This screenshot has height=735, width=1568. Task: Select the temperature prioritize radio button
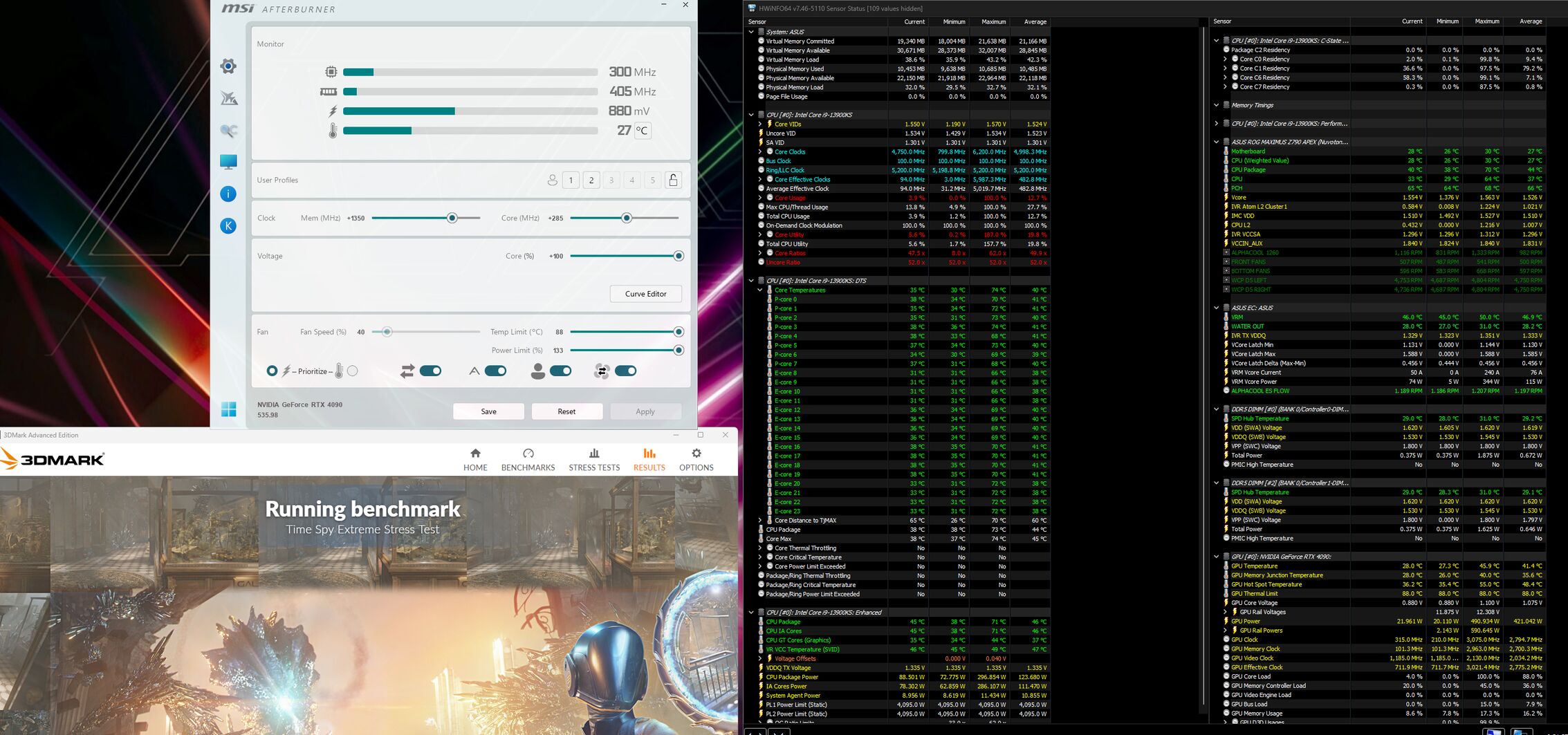pyautogui.click(x=353, y=371)
